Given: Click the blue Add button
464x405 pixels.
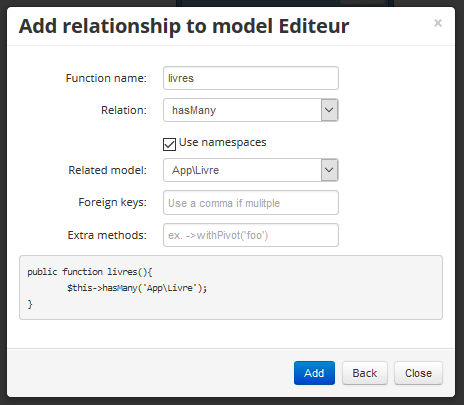Looking at the screenshot, I should click(x=314, y=373).
